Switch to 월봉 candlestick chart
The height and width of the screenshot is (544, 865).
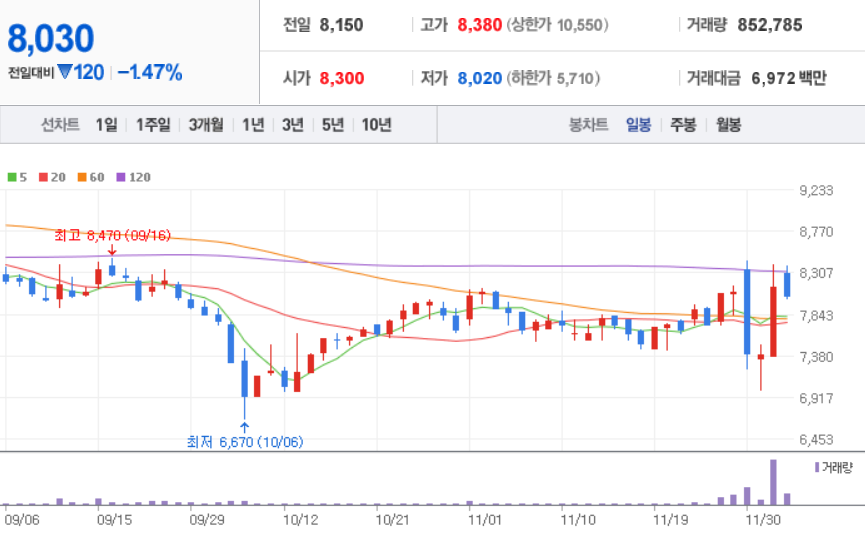pyautogui.click(x=728, y=125)
